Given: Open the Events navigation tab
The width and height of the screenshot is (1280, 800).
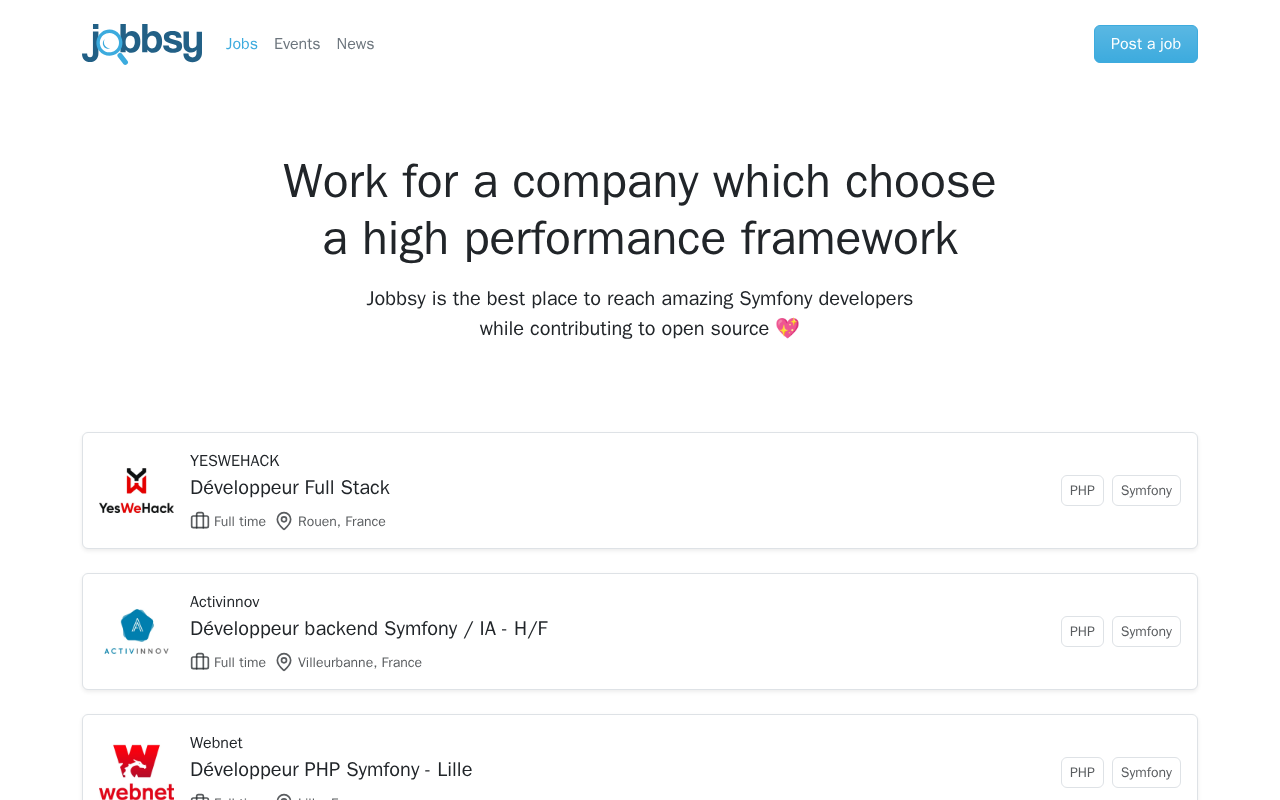Looking at the screenshot, I should tap(297, 44).
